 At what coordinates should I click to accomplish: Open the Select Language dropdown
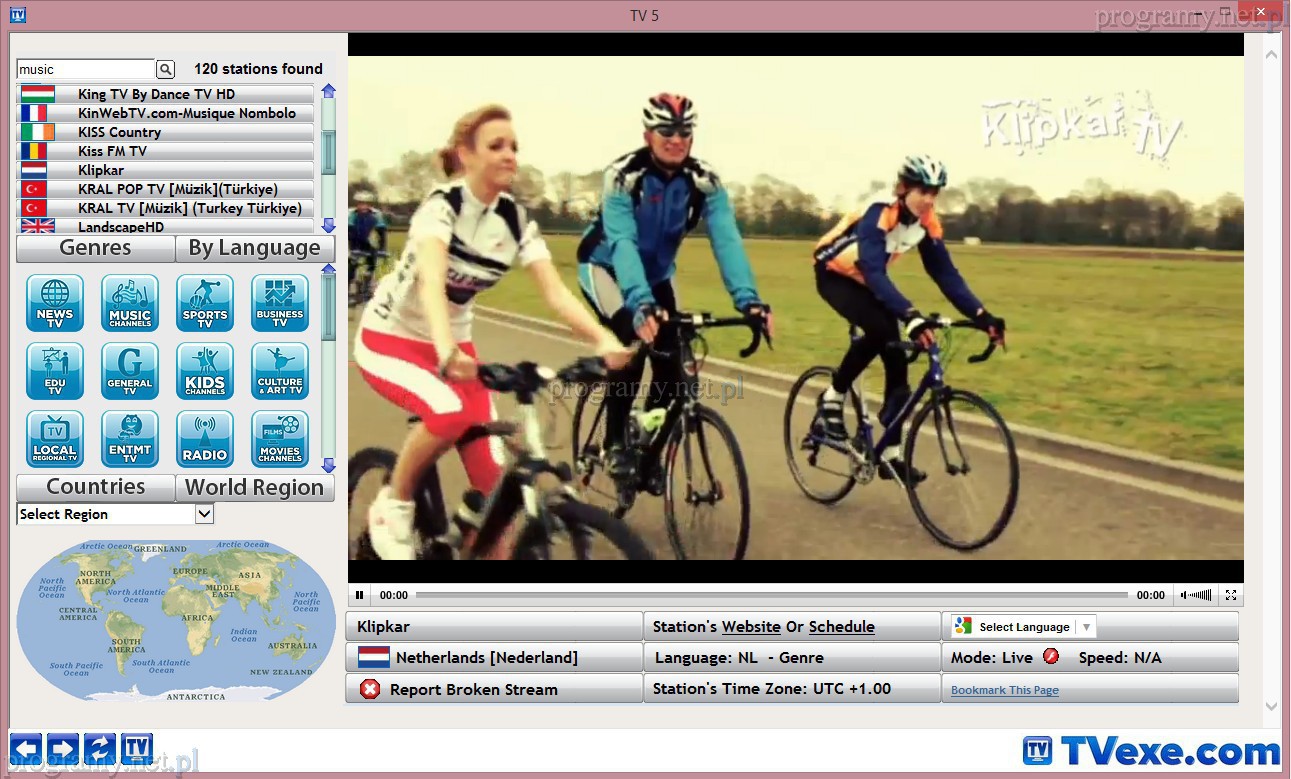[1024, 627]
